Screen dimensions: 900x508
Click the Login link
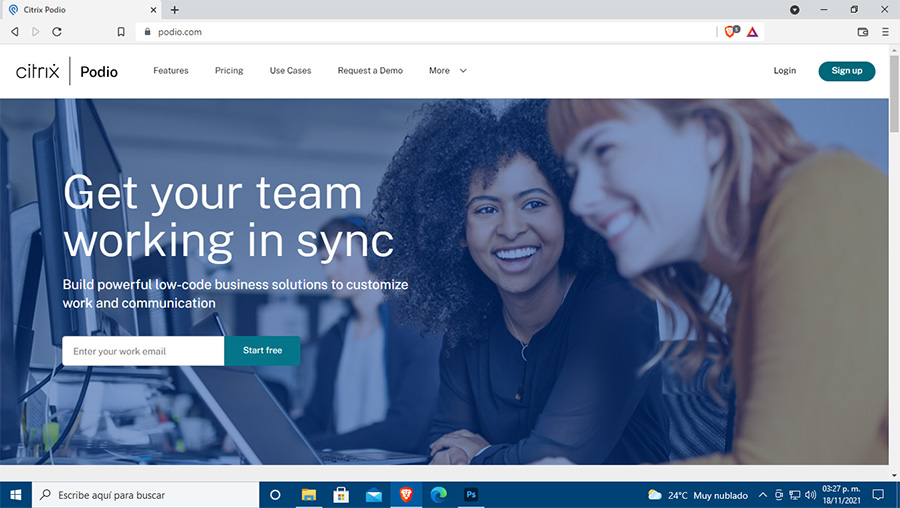(x=785, y=71)
